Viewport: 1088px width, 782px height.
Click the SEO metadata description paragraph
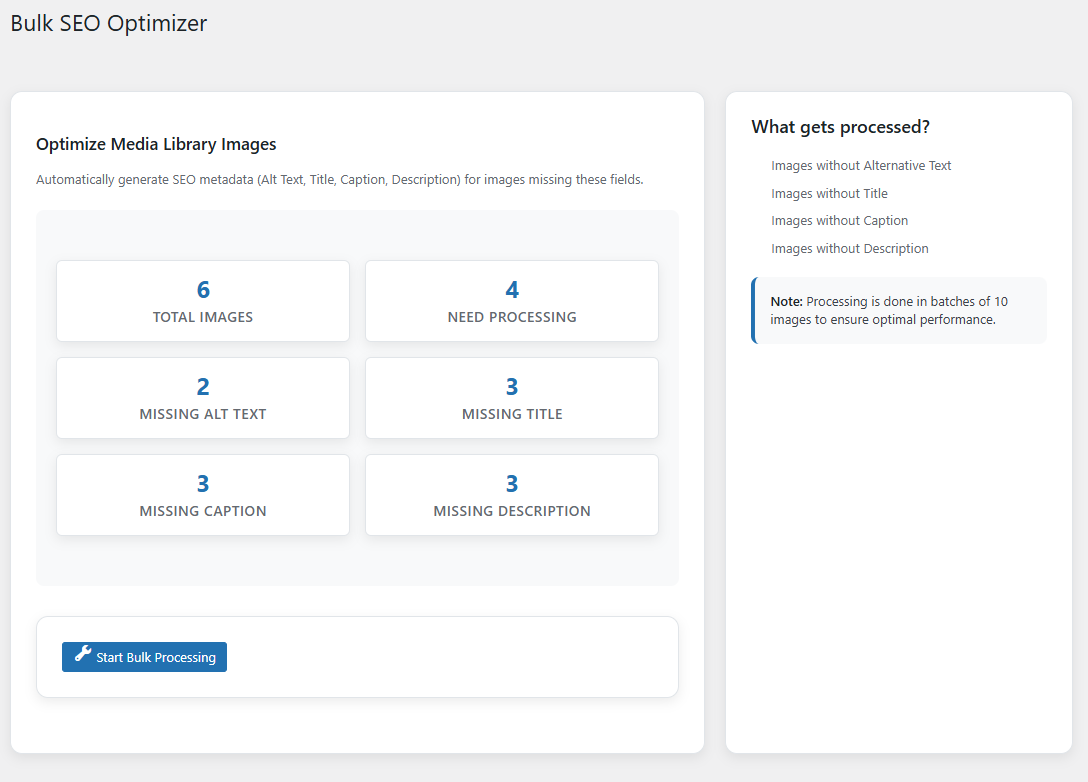[339, 180]
